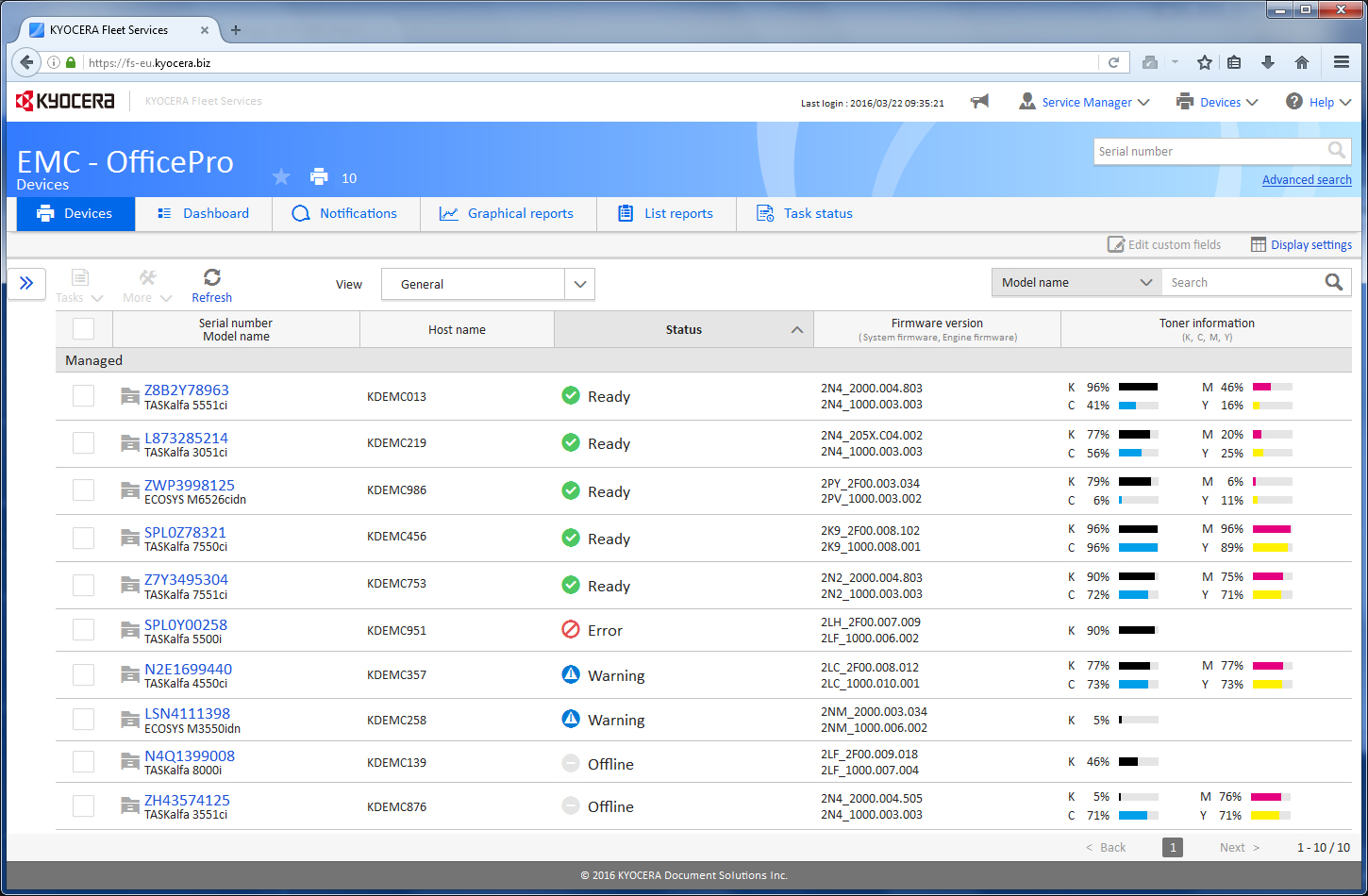Open the browser downloads arrow icon

point(1268,62)
